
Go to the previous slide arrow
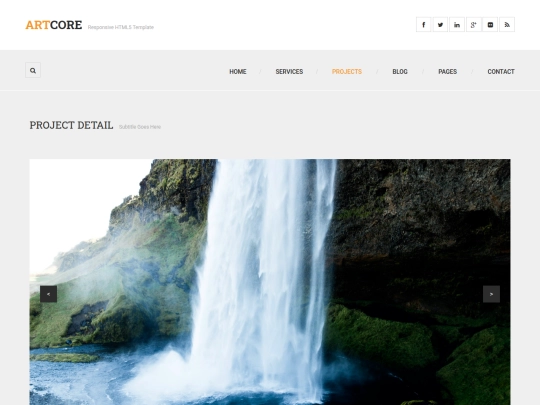49,294
